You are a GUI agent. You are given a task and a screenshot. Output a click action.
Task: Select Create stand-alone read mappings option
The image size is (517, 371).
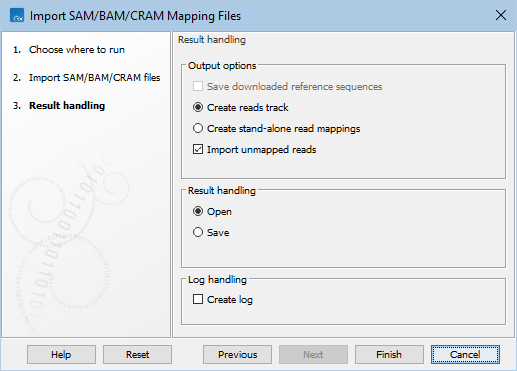coord(198,128)
